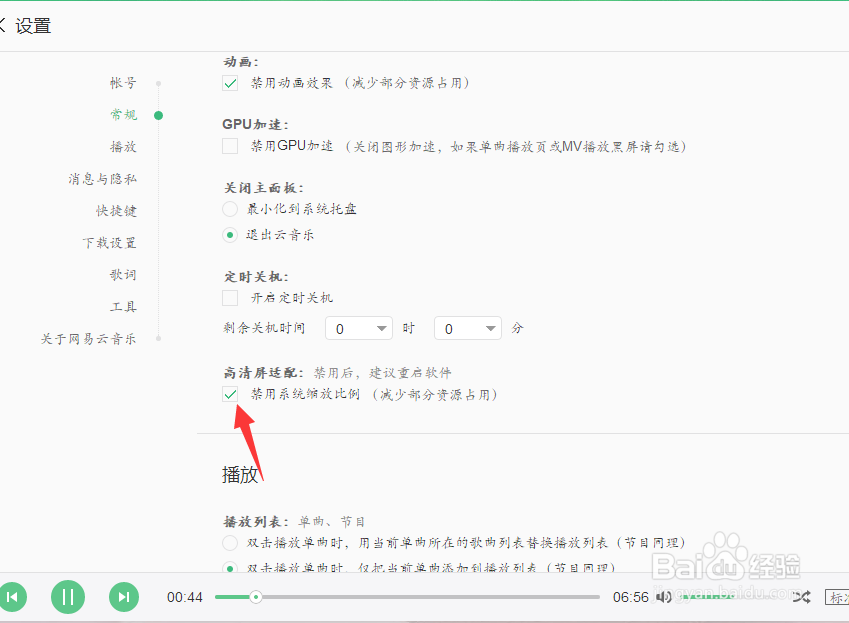849x623 pixels.
Task: Jump to 播放 section in sidebar
Action: (x=123, y=147)
